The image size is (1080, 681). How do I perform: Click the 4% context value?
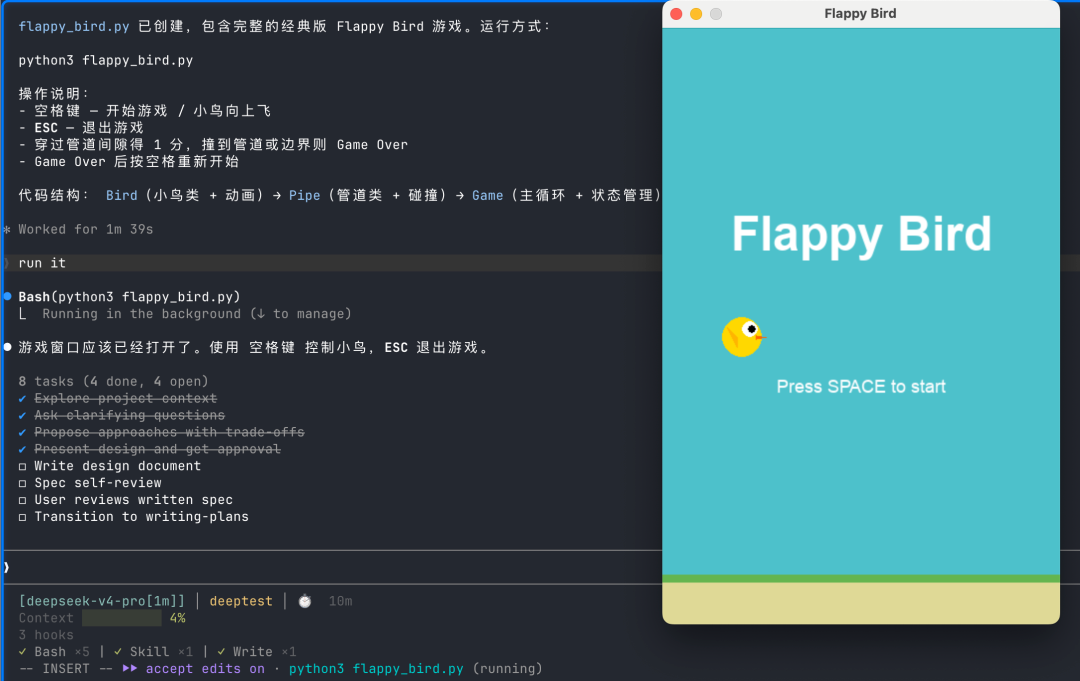tap(178, 618)
